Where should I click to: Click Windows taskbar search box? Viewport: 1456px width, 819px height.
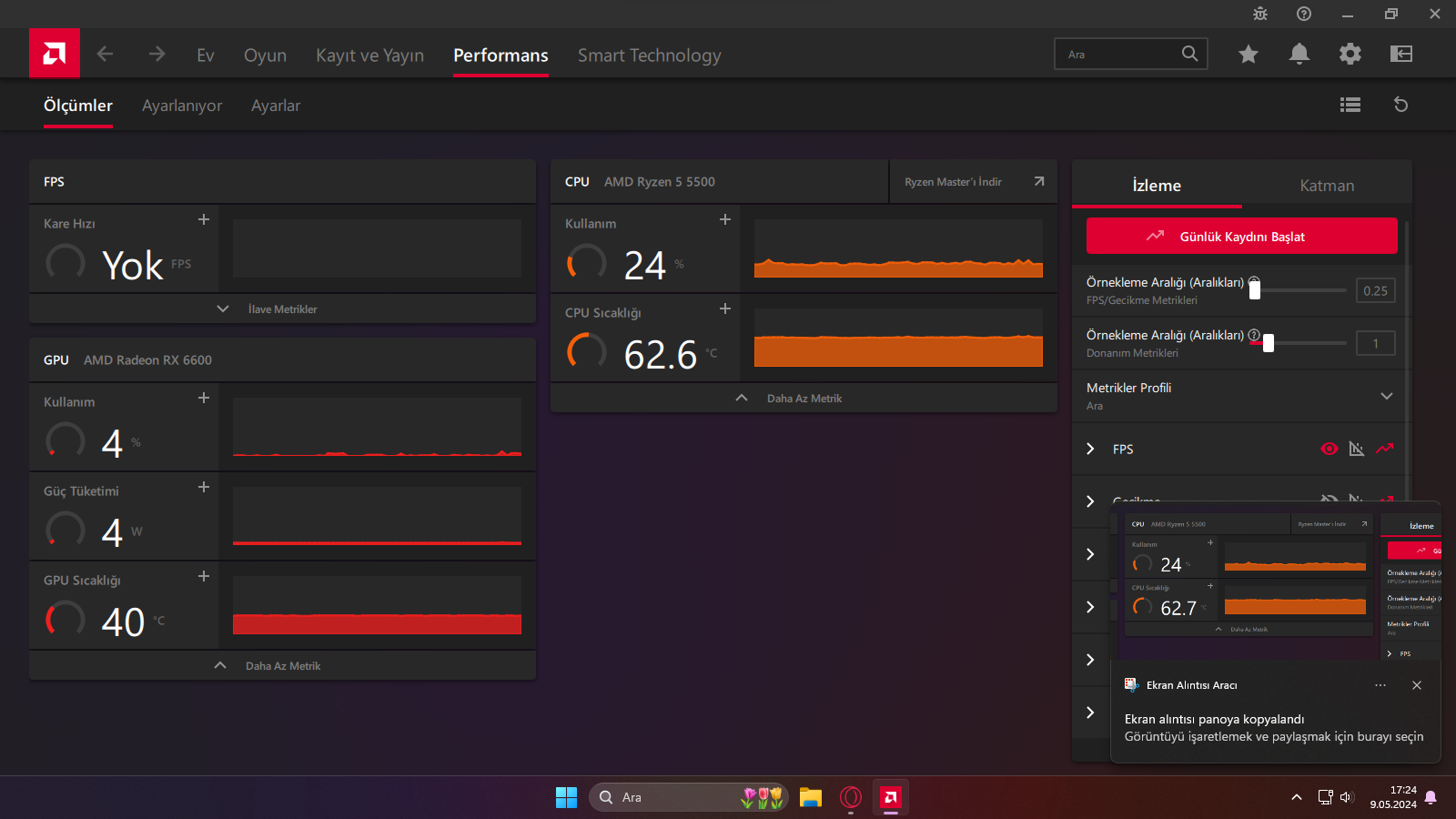pyautogui.click(x=689, y=797)
